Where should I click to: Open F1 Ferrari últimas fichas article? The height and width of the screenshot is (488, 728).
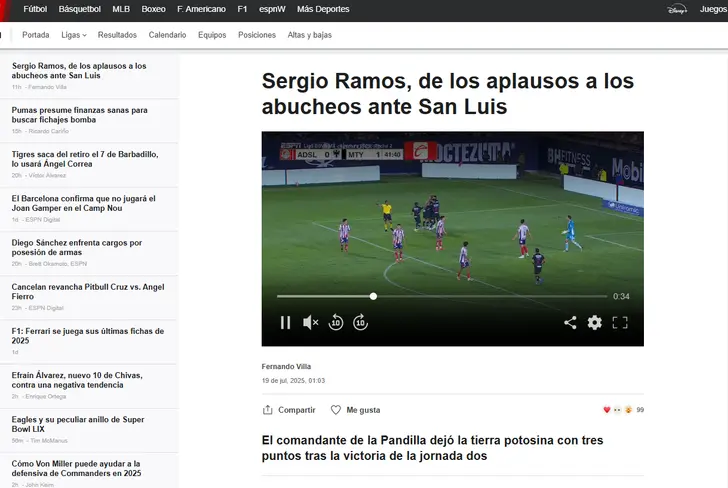point(88,336)
